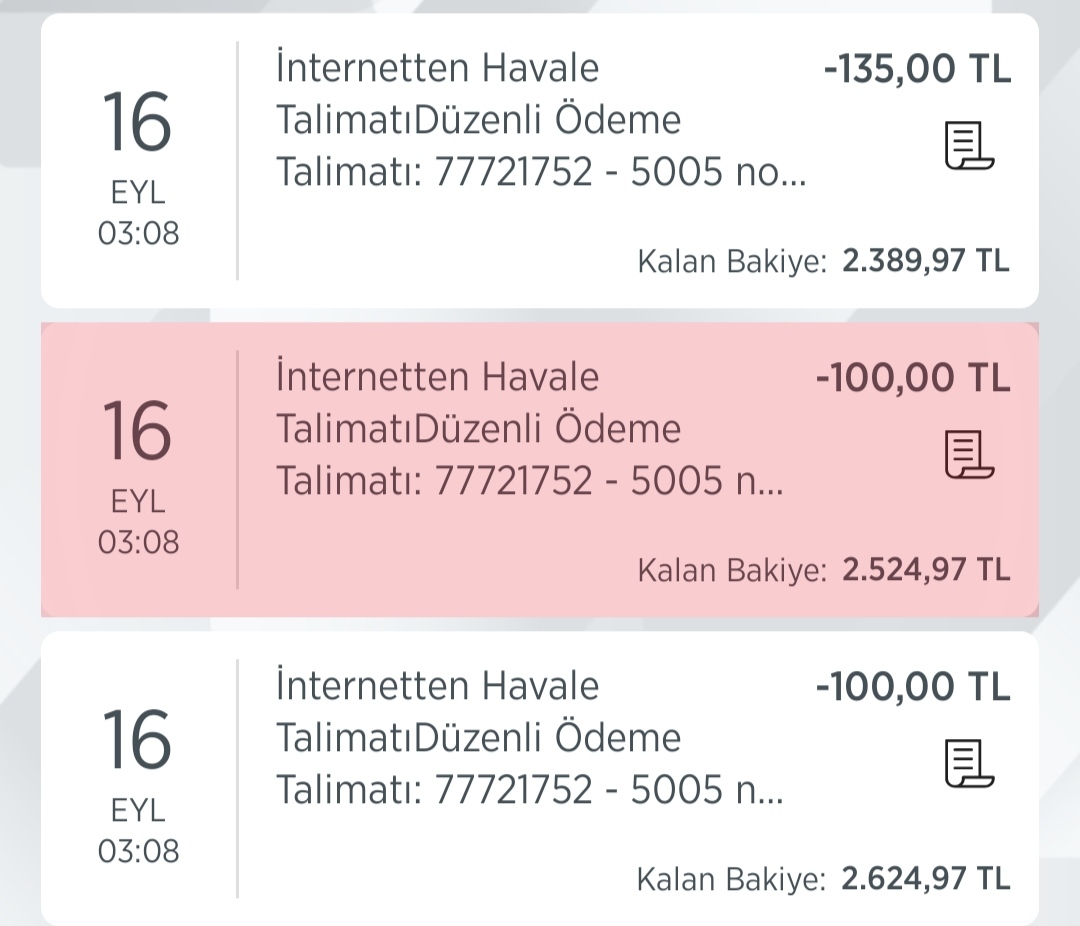Open the transaction description ending in "5005 no..."
The width and height of the screenshot is (1080, 926).
(x=541, y=119)
